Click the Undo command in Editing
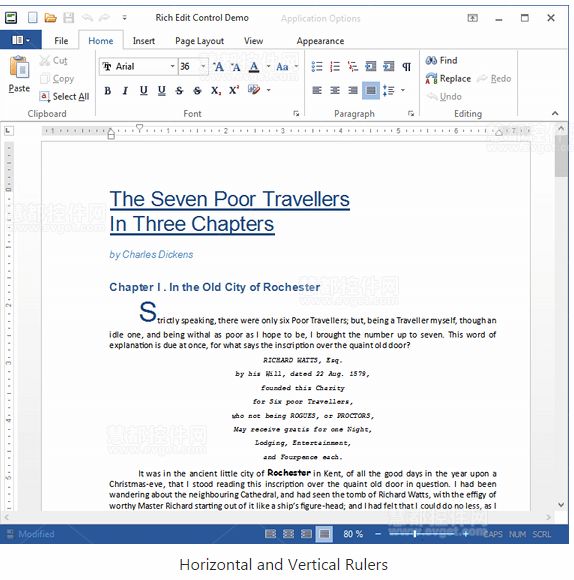This screenshot has width=574, height=580. tap(444, 97)
